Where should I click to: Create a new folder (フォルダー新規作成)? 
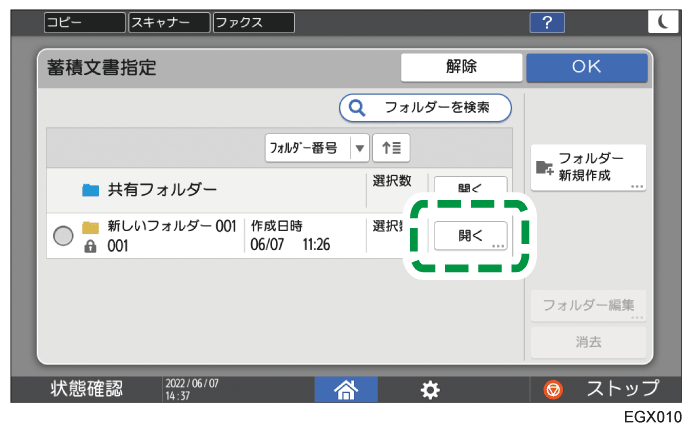coord(588,167)
